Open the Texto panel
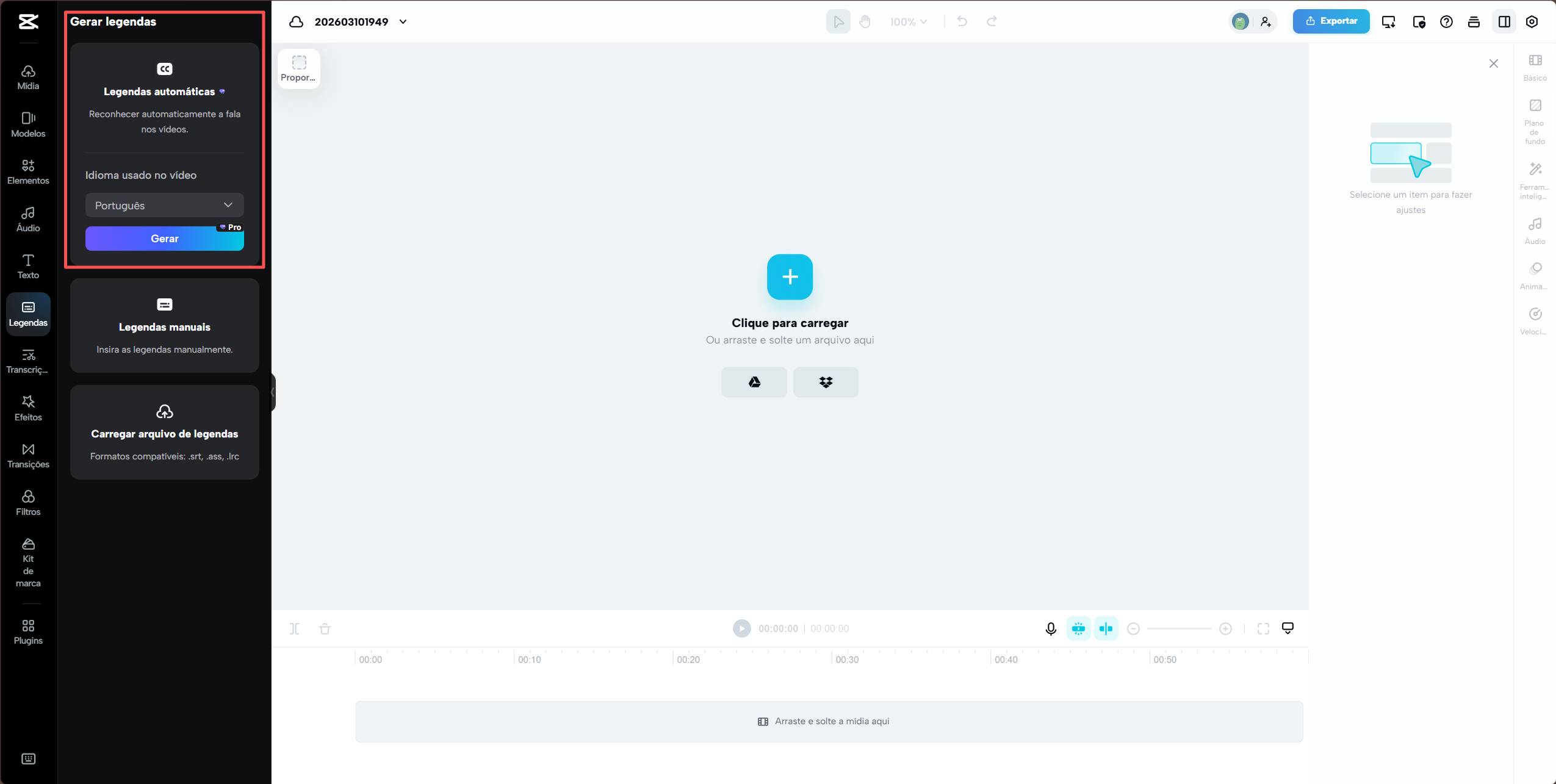 point(28,266)
